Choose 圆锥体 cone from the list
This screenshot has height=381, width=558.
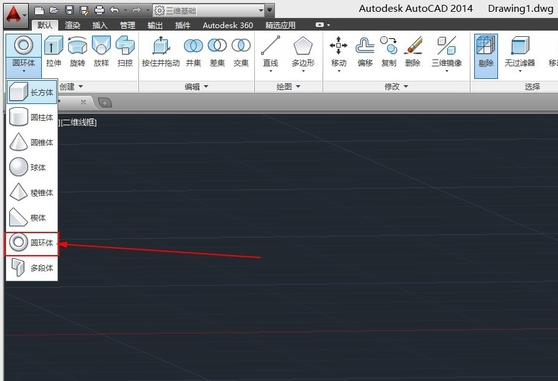(x=32, y=142)
